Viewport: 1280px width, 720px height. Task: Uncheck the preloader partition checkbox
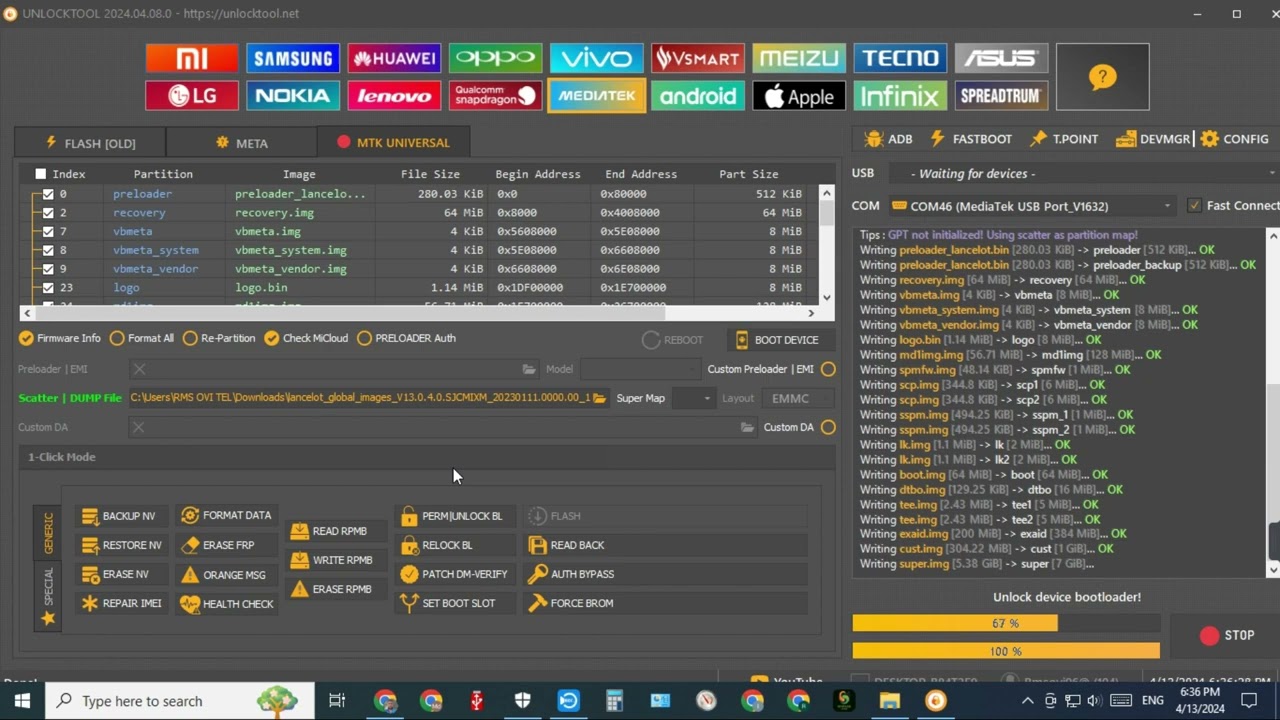tap(48, 194)
